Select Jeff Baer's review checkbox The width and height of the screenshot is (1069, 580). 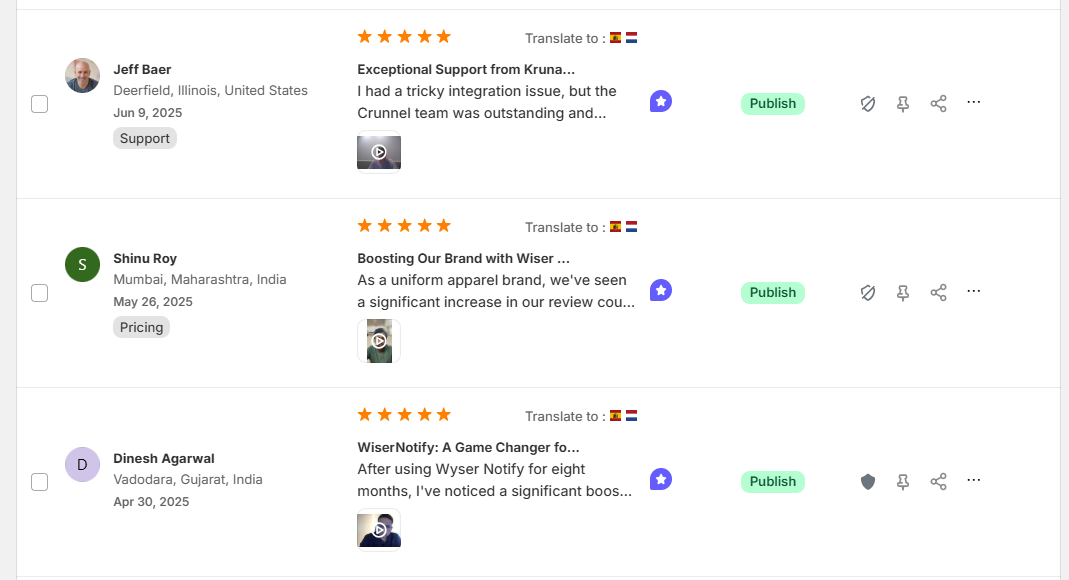(x=39, y=104)
